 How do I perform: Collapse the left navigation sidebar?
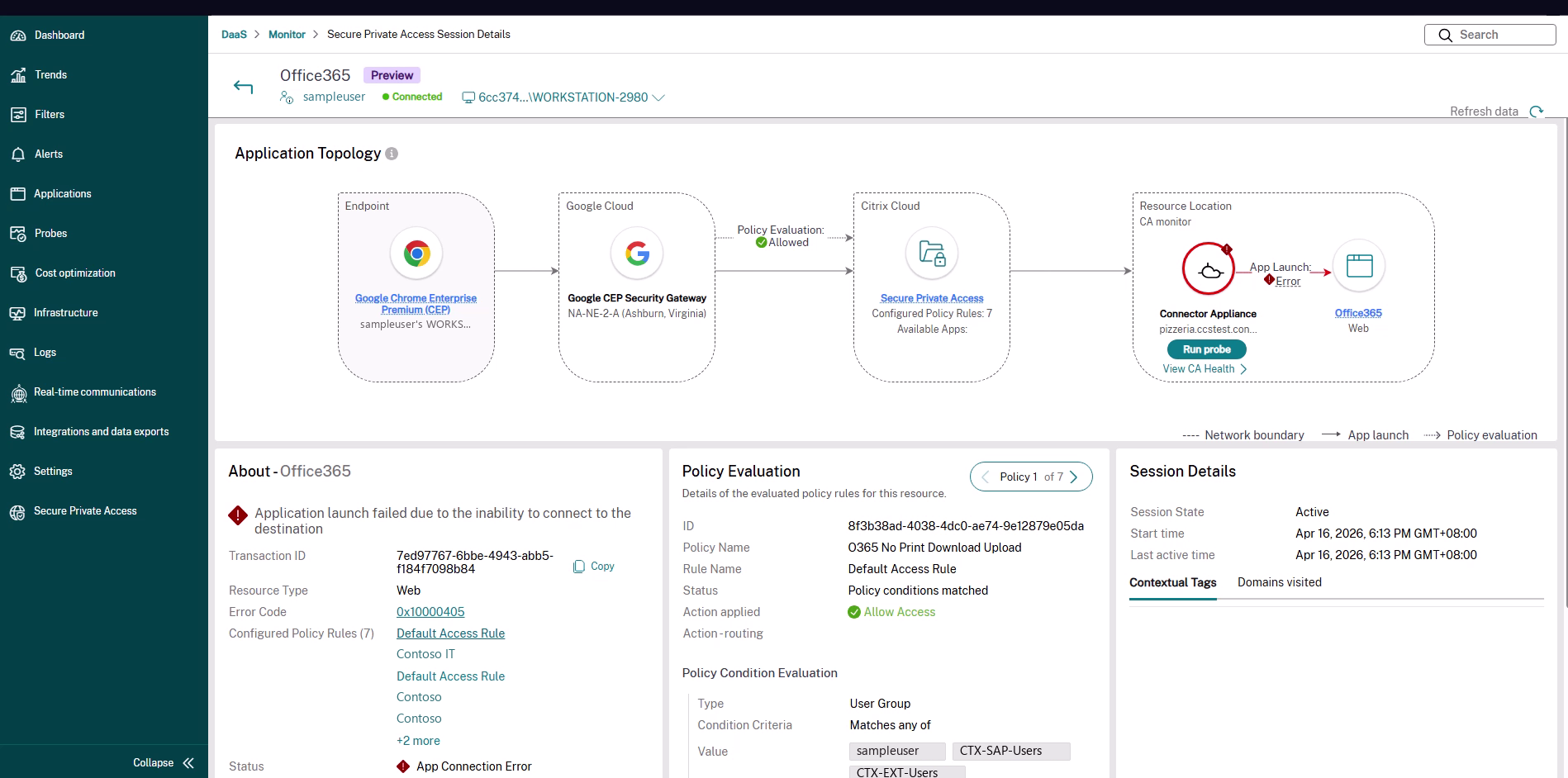click(164, 763)
